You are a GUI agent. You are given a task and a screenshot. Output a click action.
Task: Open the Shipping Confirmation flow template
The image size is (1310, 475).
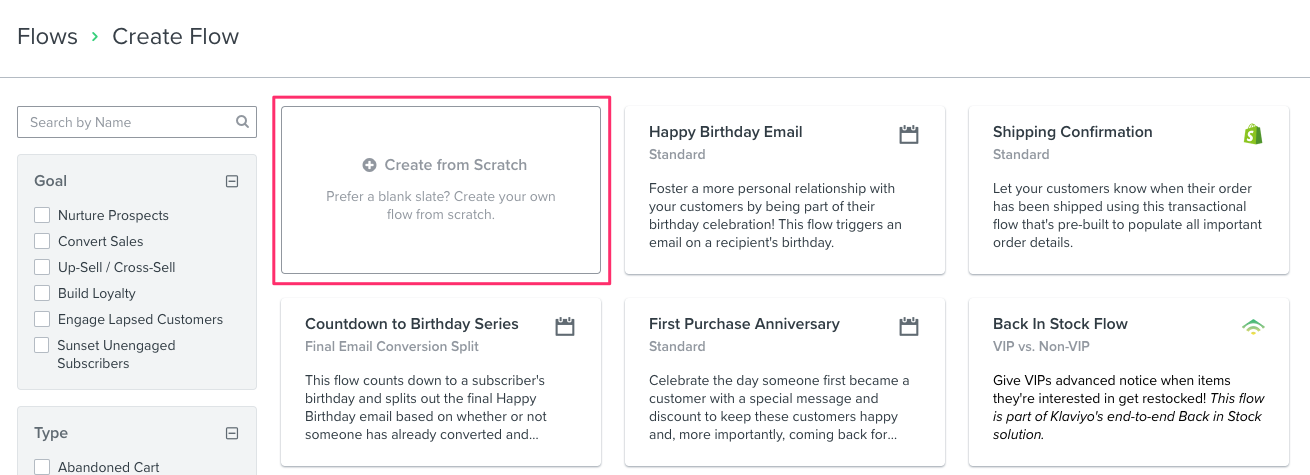[1072, 132]
